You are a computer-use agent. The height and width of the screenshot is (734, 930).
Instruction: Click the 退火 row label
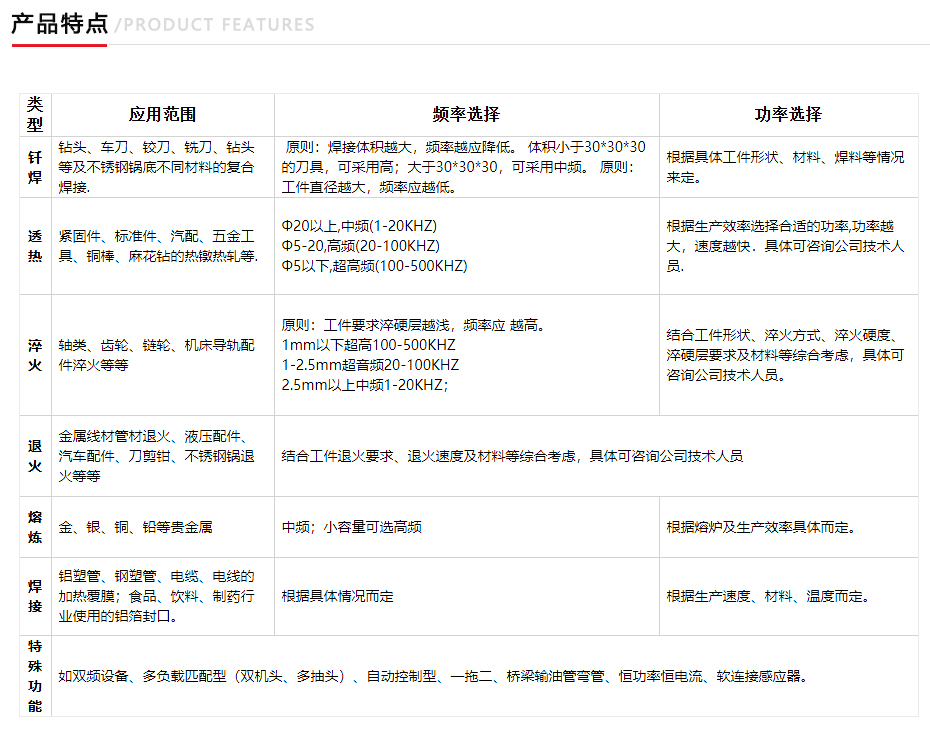tap(35, 456)
